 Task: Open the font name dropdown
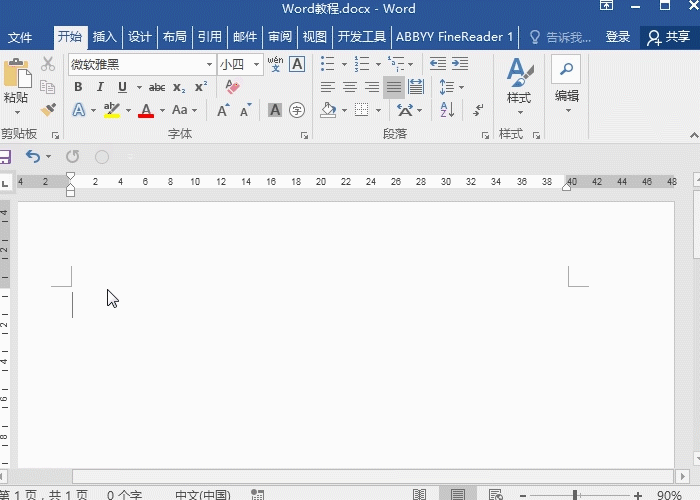[209, 64]
